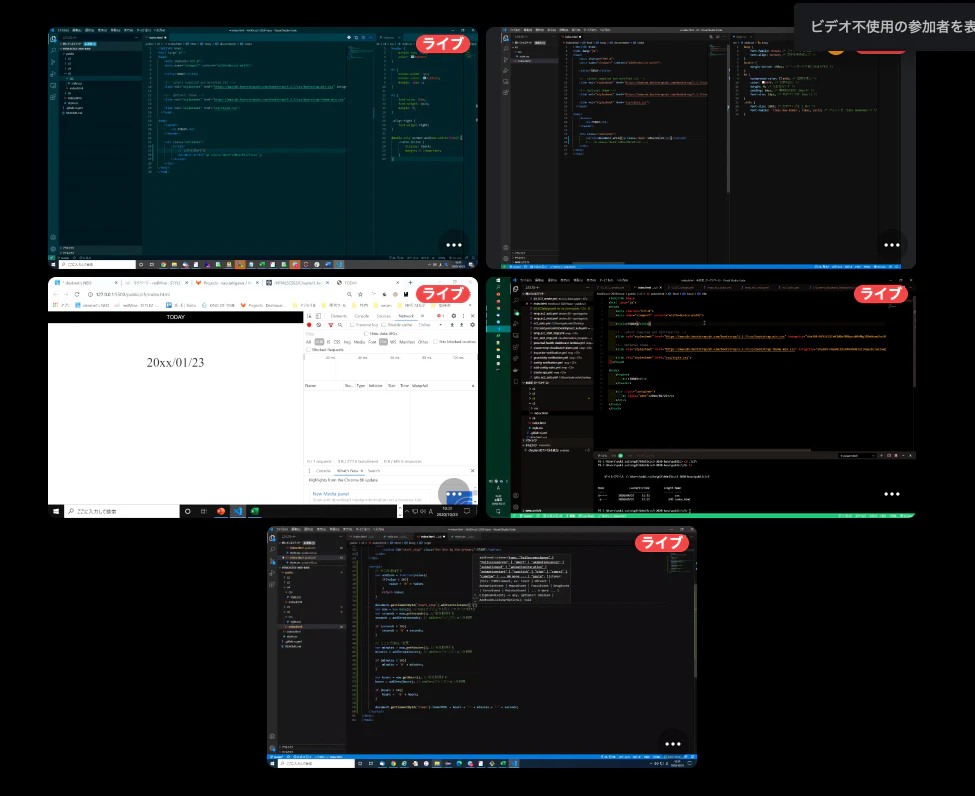Open a new Chrome tab with the plus button

pyautogui.click(x=410, y=283)
